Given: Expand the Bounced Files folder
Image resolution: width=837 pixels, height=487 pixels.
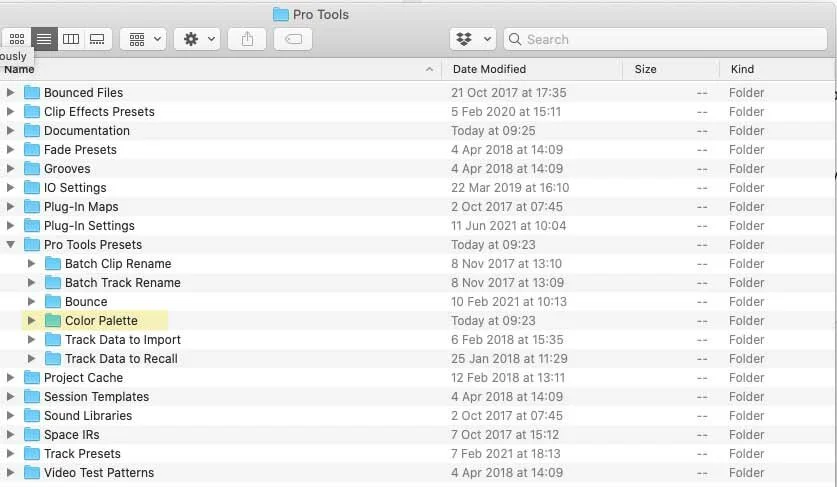Looking at the screenshot, I should pyautogui.click(x=10, y=92).
